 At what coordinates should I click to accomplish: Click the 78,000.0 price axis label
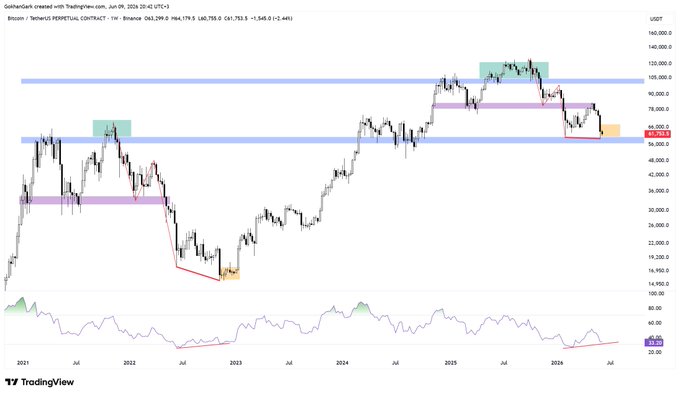point(660,109)
